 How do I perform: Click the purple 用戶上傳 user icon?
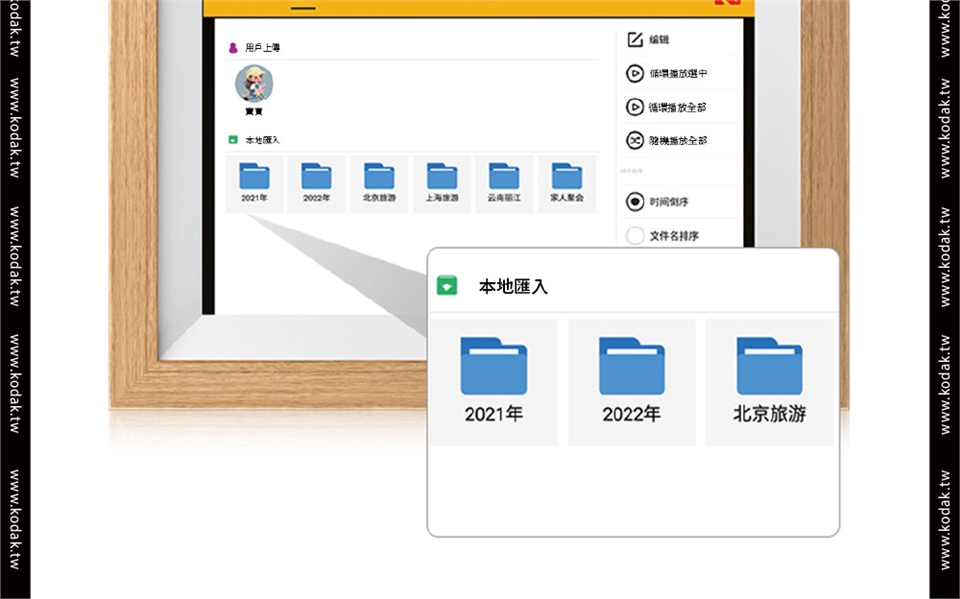click(233, 47)
